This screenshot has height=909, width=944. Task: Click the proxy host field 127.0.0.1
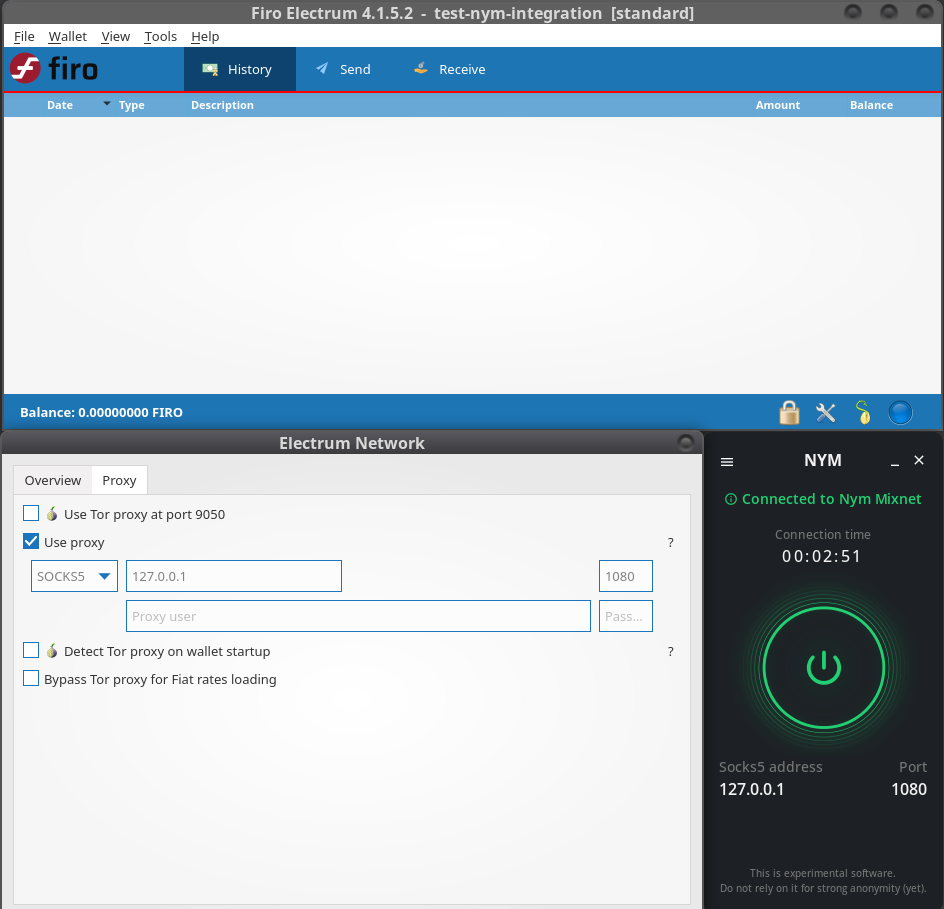tap(234, 576)
